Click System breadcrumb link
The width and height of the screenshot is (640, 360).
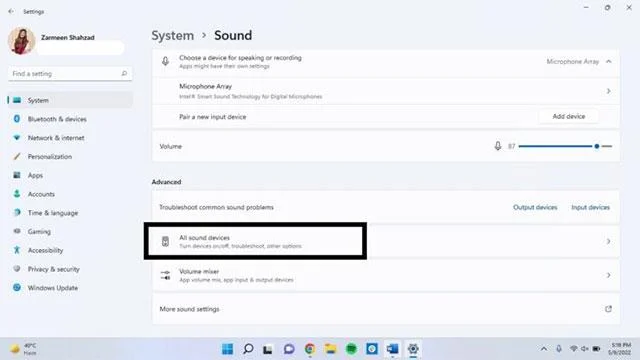tap(173, 36)
